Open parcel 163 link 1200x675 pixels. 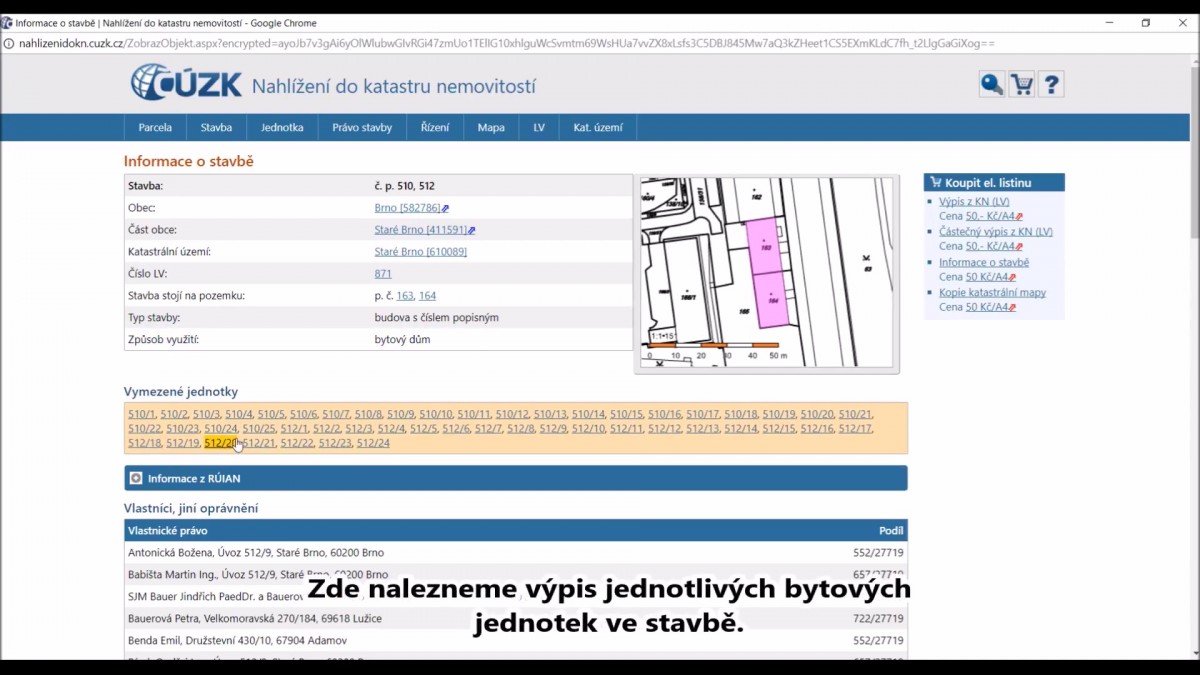click(x=405, y=296)
